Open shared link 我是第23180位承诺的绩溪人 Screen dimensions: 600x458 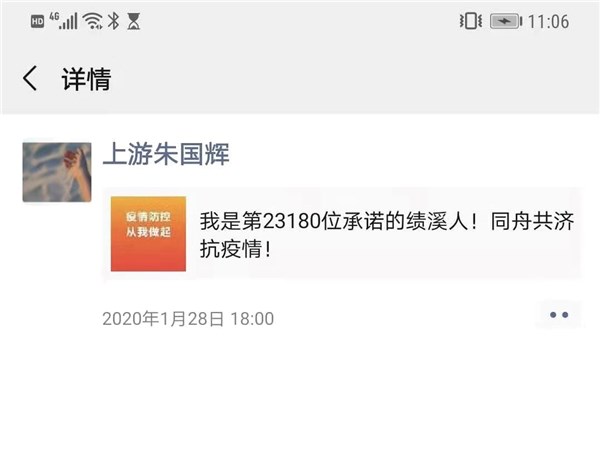click(x=339, y=221)
